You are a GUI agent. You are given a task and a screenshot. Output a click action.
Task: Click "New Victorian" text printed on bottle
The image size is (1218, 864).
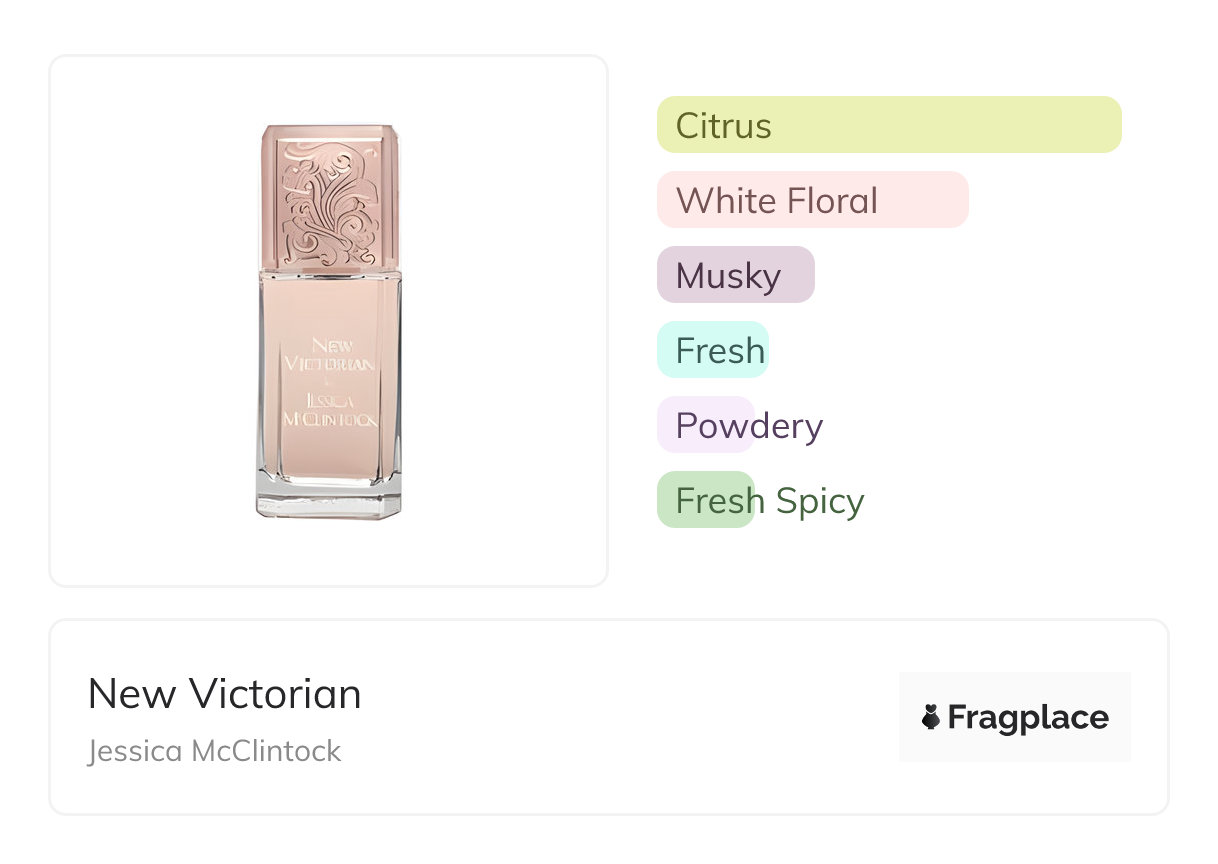tap(329, 355)
